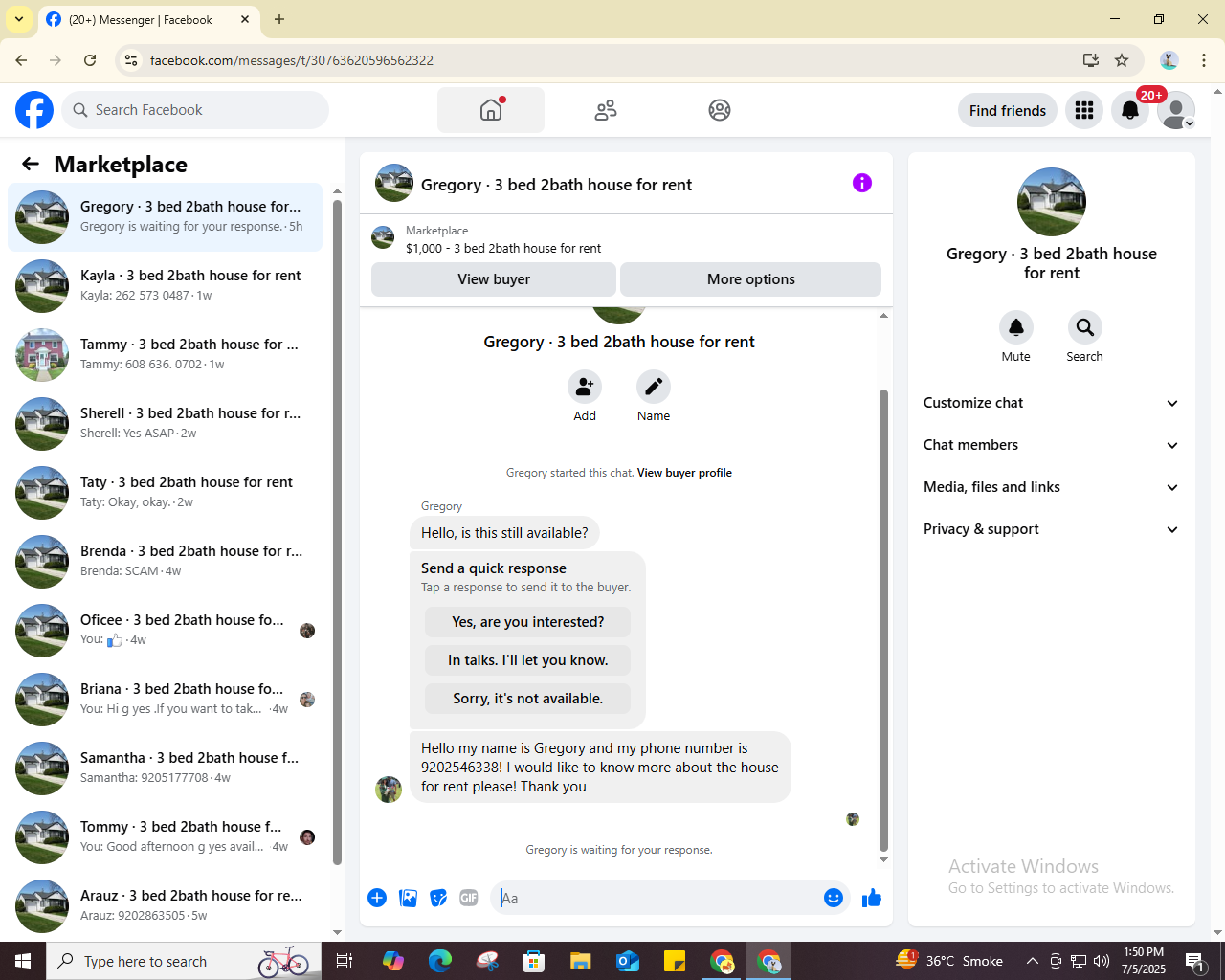Open the emoji picker in message box
Image resolution: width=1225 pixels, height=980 pixels.
pyautogui.click(x=834, y=898)
